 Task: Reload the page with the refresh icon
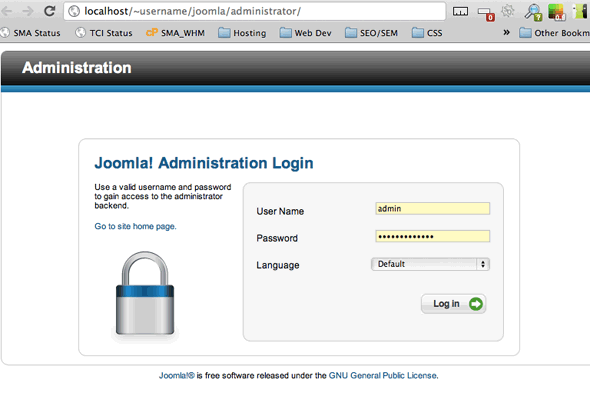point(50,11)
